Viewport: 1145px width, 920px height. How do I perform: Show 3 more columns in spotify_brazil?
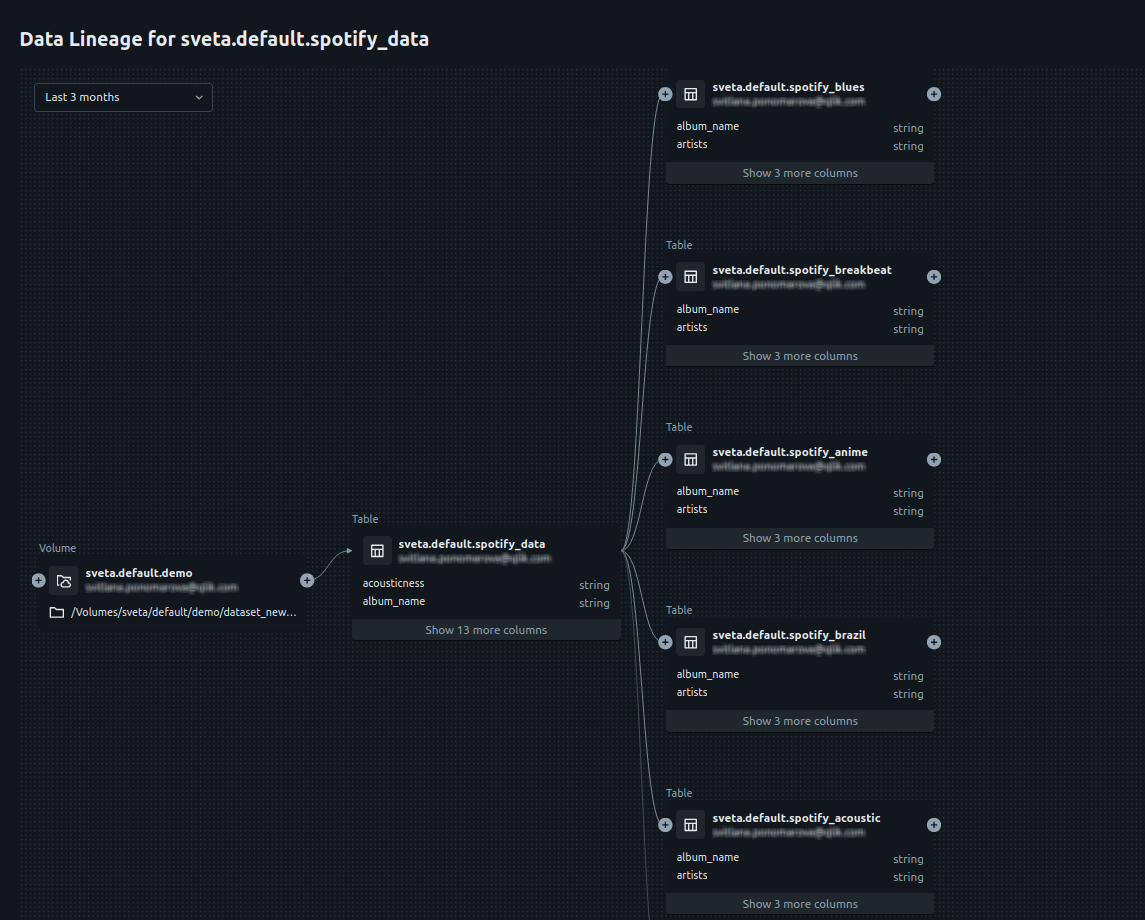click(800, 721)
